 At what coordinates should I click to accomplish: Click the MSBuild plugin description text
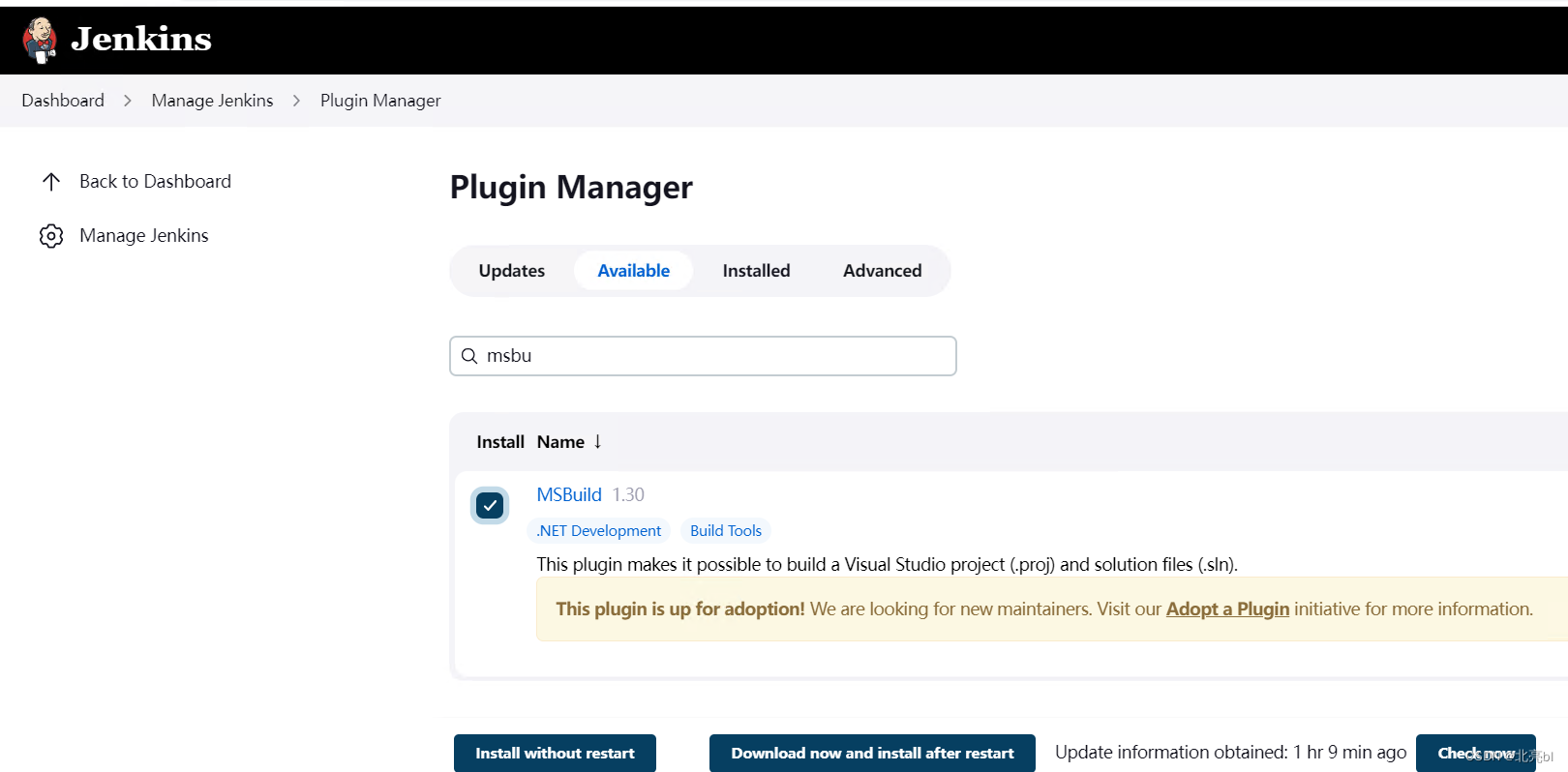[x=888, y=564]
